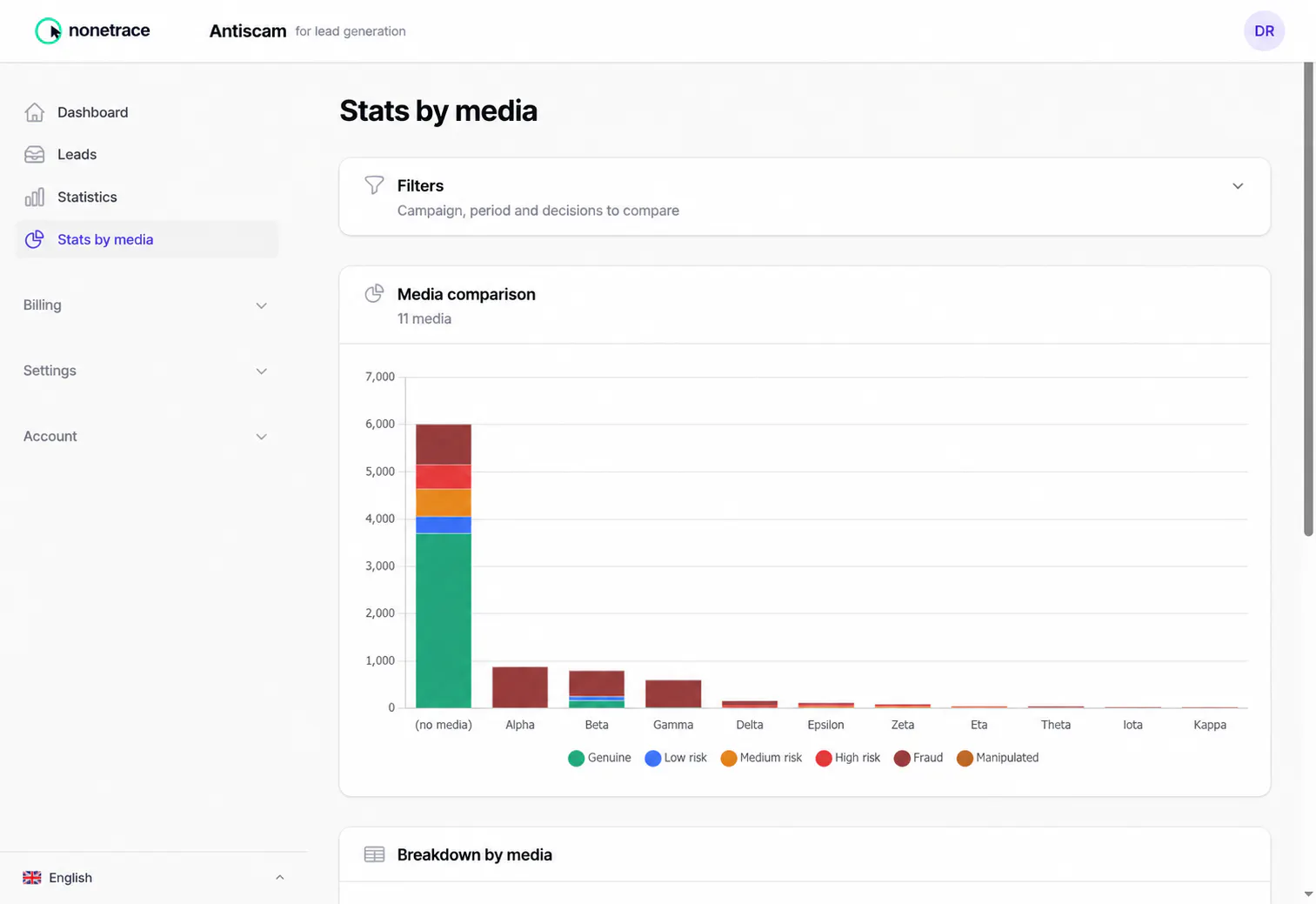This screenshot has height=904, width=1316.
Task: Go to Dashboard in sidebar
Action: pos(147,112)
